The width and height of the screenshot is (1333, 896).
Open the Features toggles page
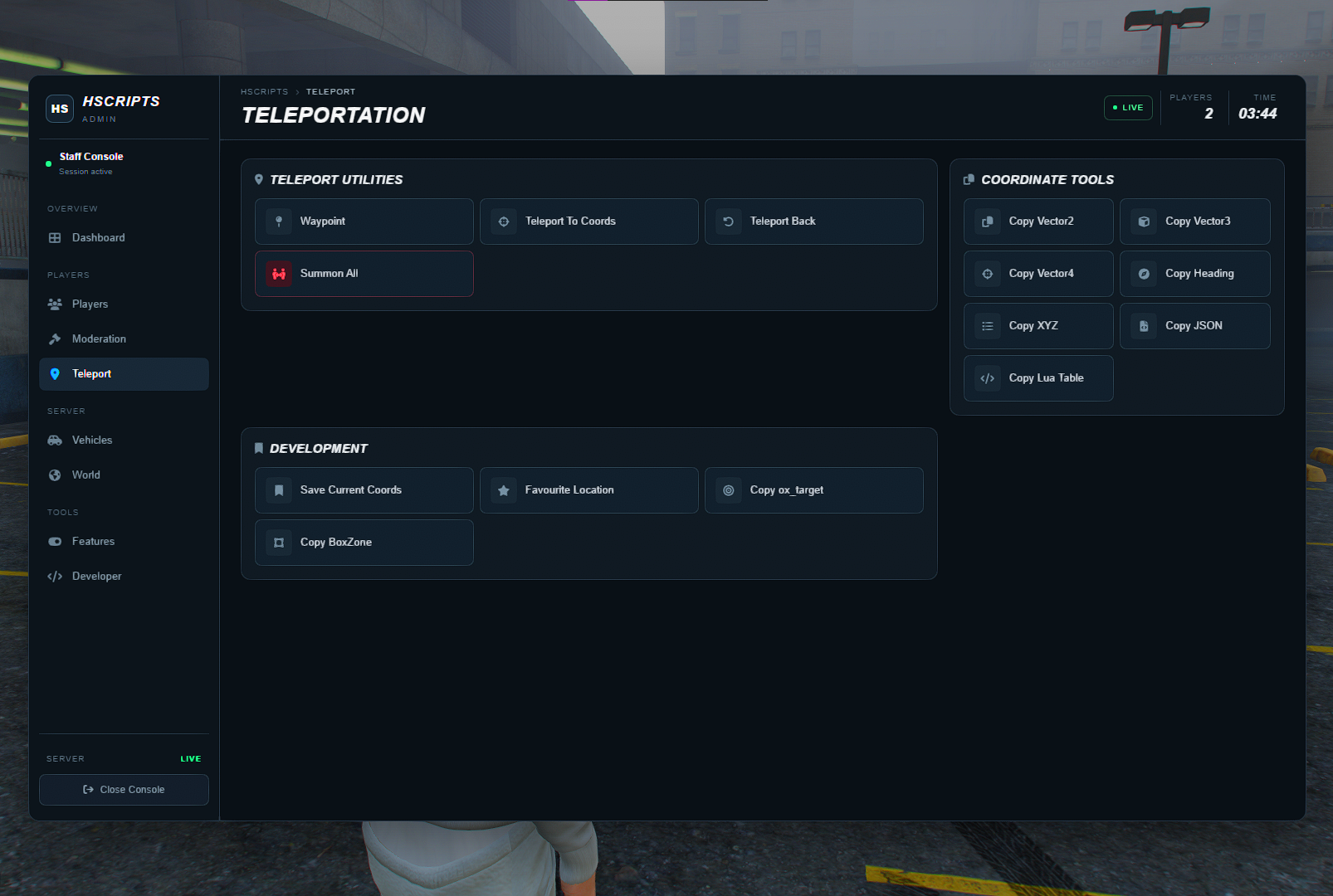tap(124, 542)
